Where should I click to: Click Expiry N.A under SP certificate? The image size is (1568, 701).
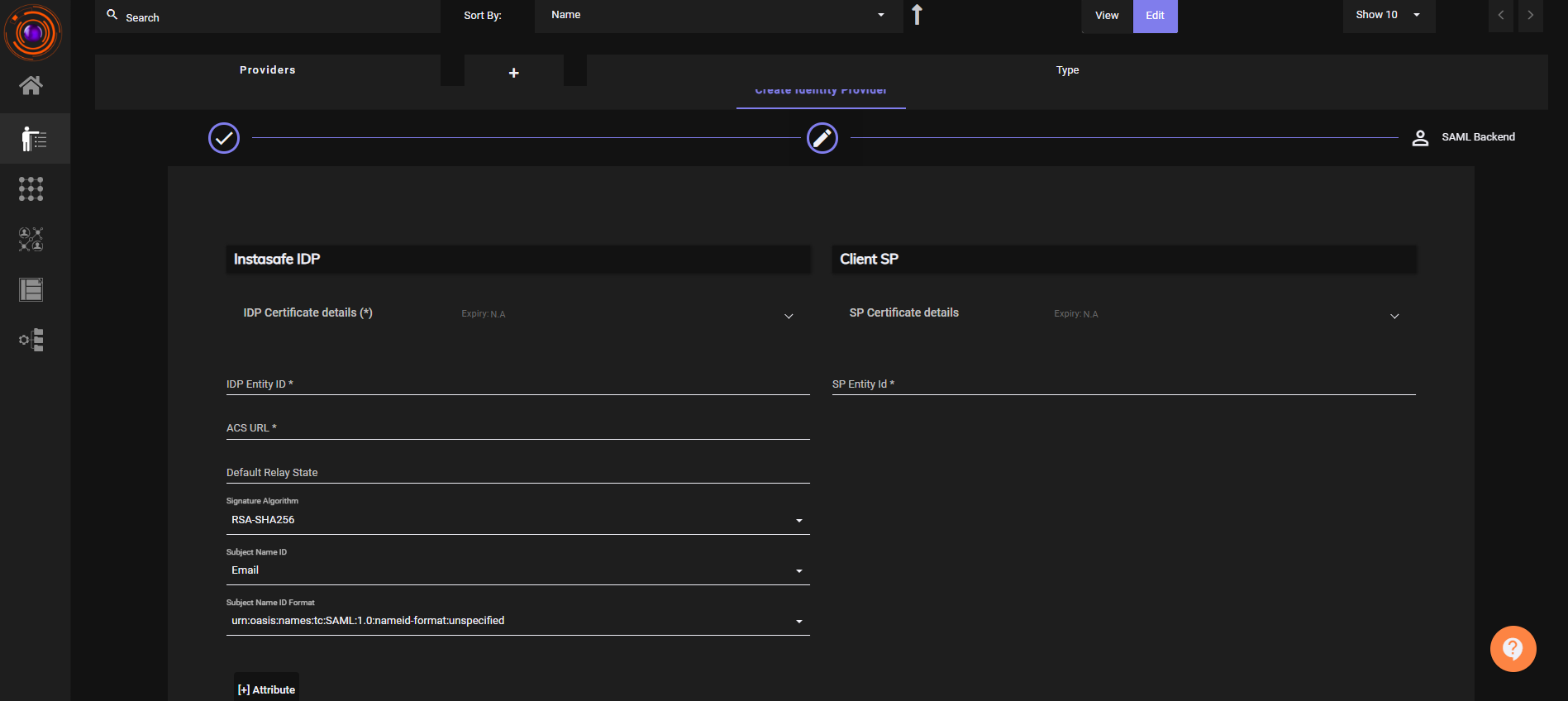coord(1076,314)
